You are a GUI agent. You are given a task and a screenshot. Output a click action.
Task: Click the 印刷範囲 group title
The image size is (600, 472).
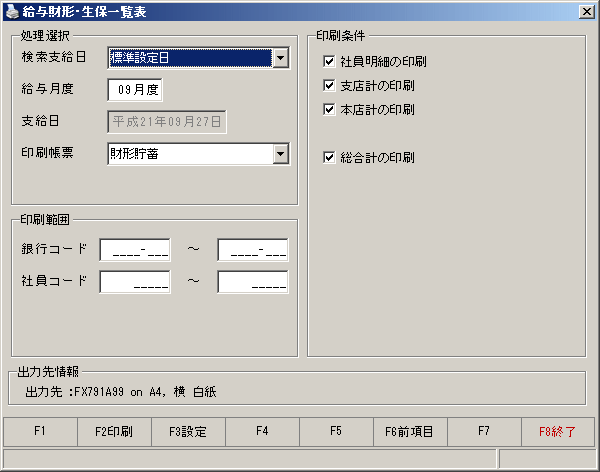pos(45,219)
